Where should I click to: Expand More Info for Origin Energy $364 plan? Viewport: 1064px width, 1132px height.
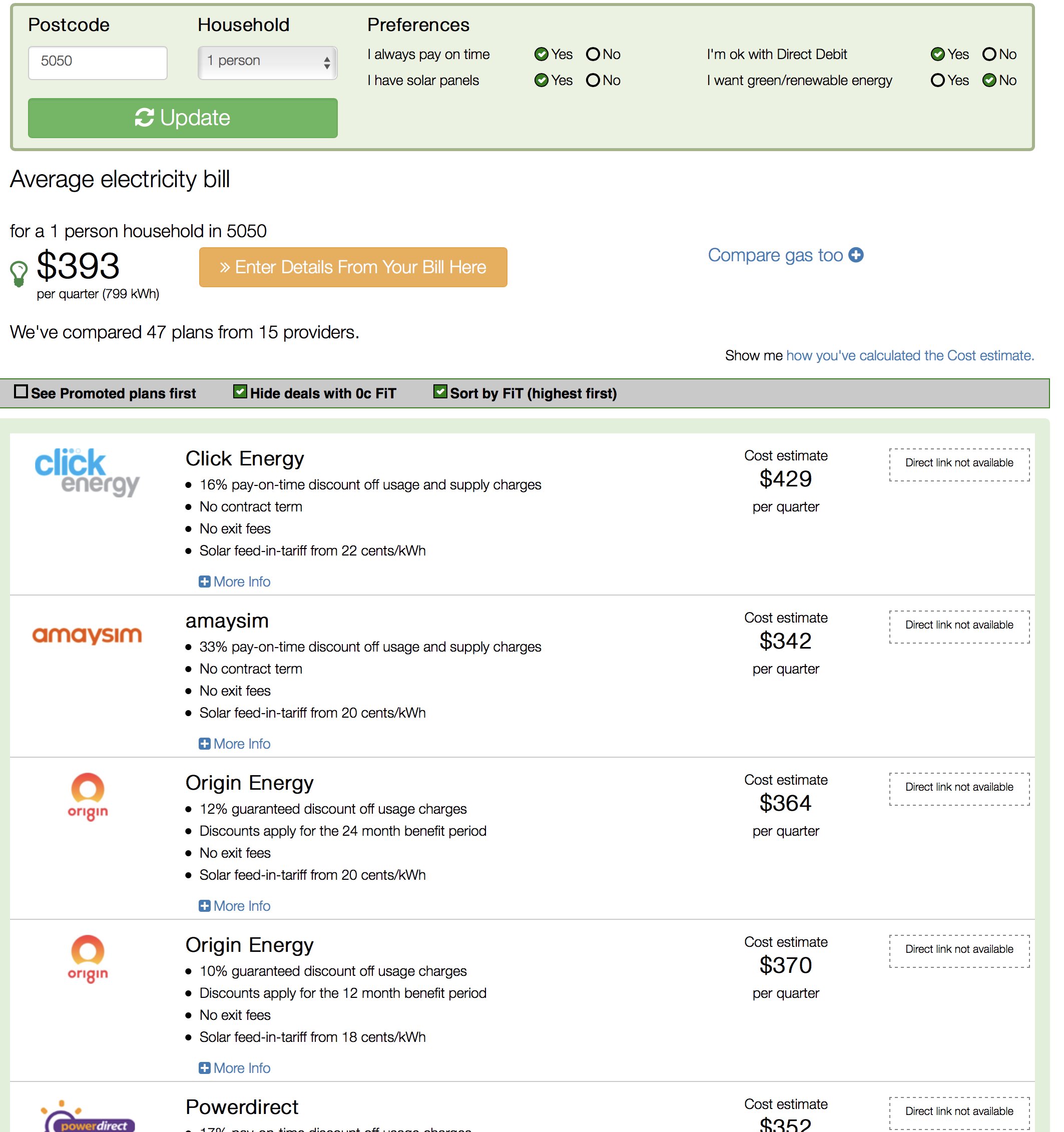234,905
